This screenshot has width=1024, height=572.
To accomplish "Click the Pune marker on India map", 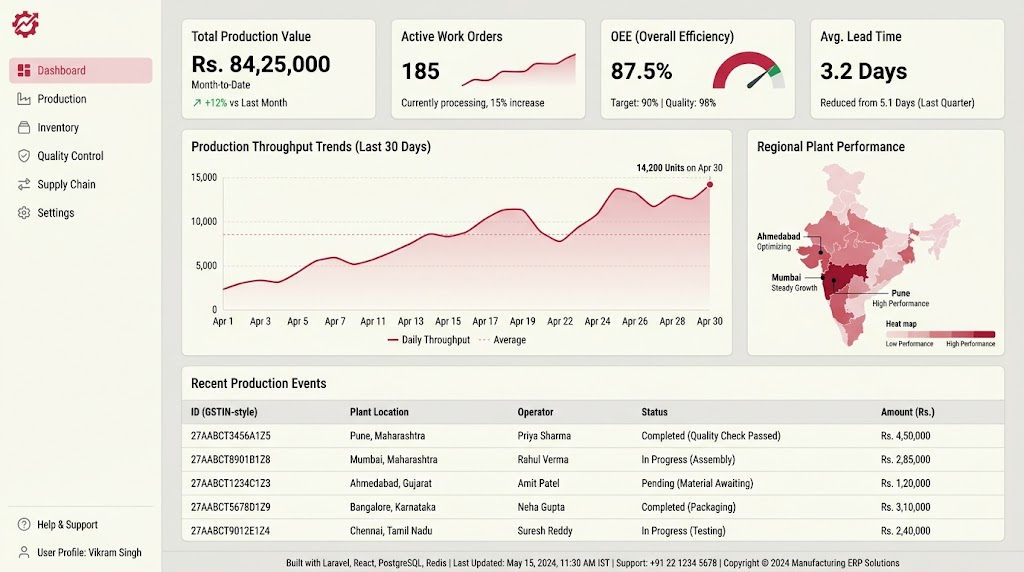I will (x=834, y=281).
